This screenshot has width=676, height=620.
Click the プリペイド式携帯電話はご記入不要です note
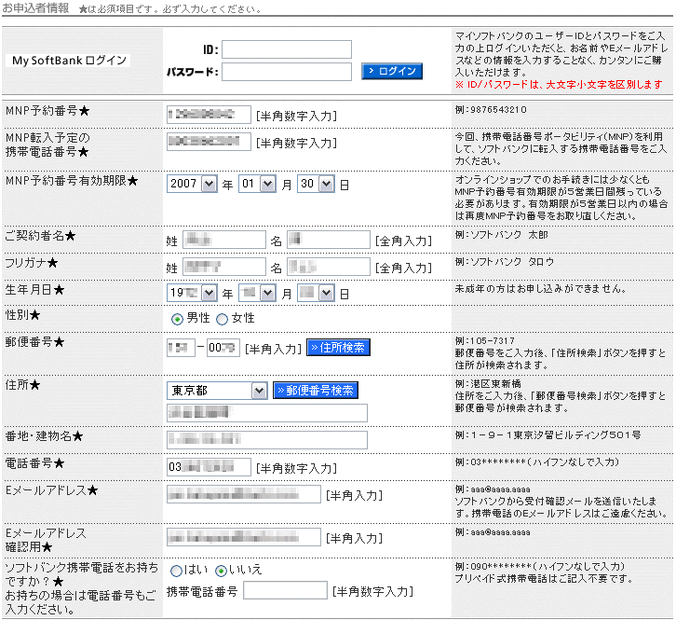544,579
